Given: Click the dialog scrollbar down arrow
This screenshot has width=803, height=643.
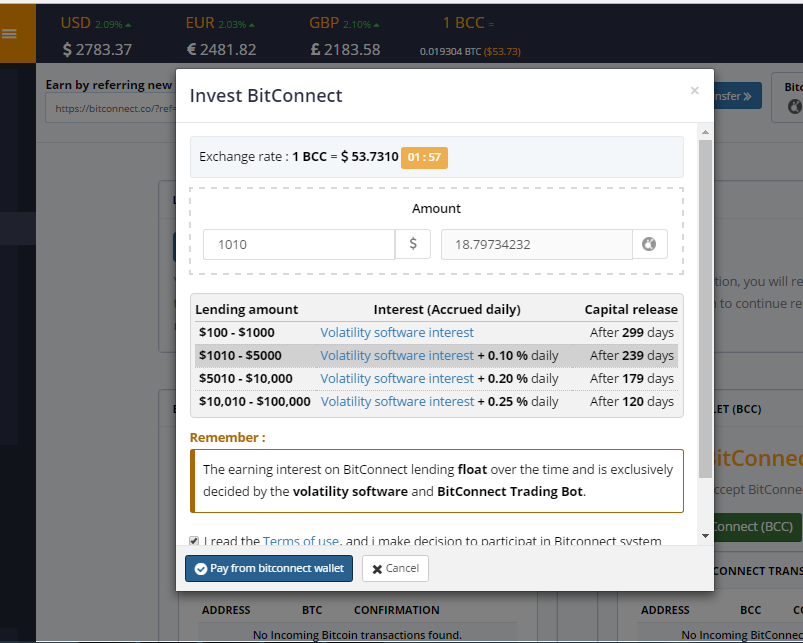Looking at the screenshot, I should tap(705, 536).
